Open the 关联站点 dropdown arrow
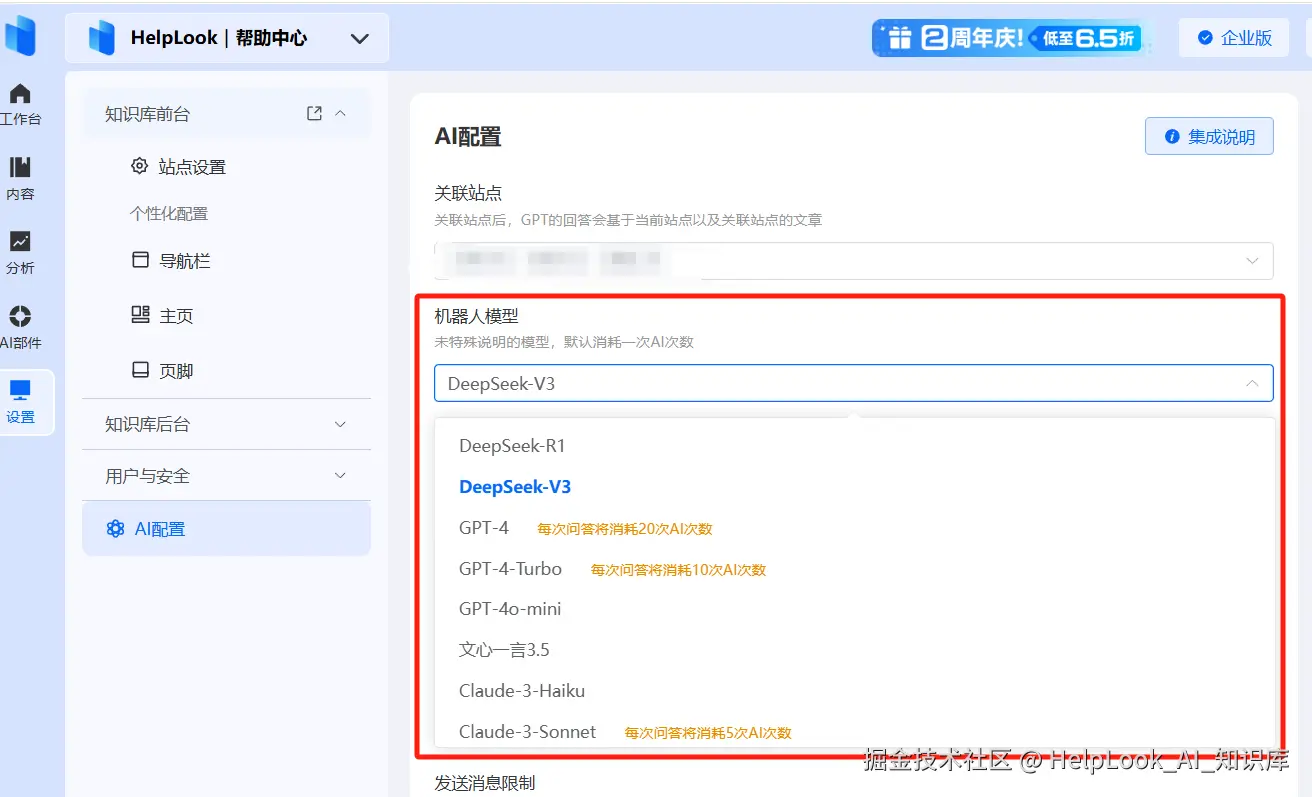This screenshot has width=1312, height=797. tap(1252, 261)
